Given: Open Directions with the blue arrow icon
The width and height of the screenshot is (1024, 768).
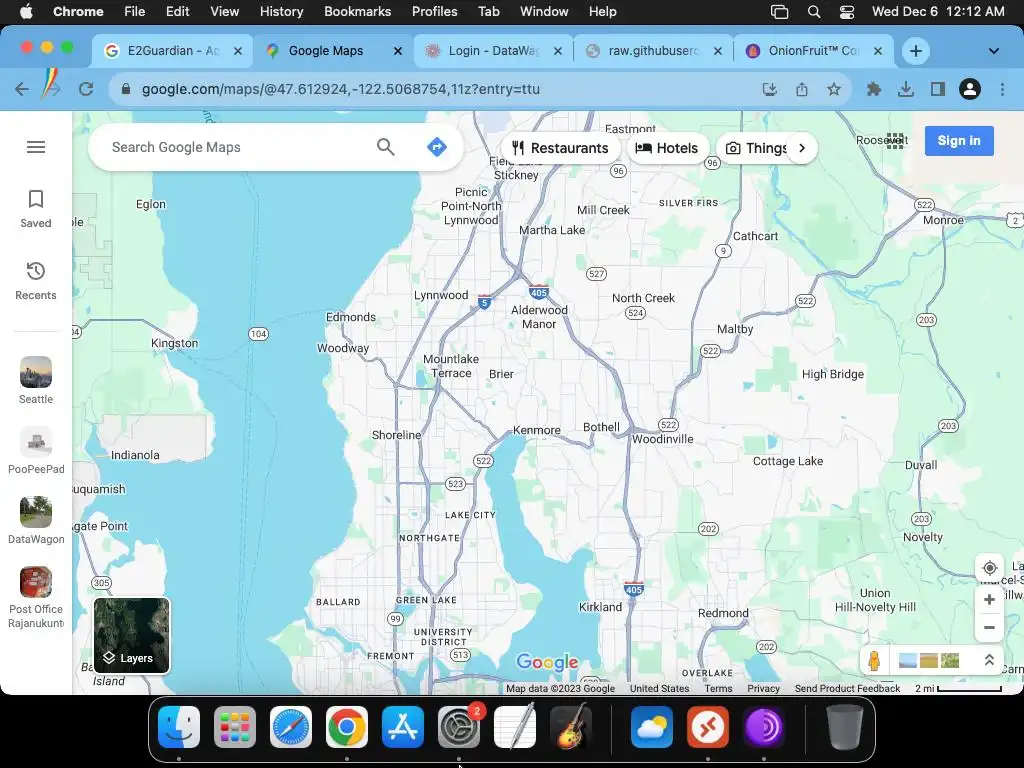Looking at the screenshot, I should (437, 147).
